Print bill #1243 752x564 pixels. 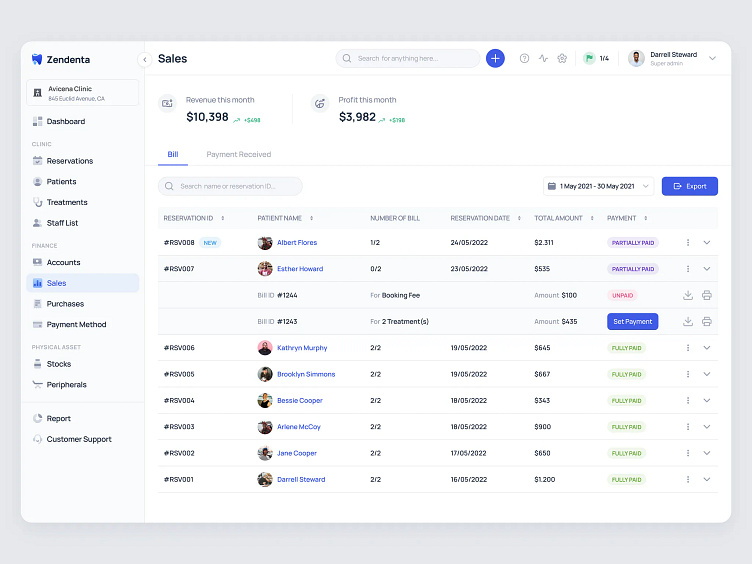point(706,321)
